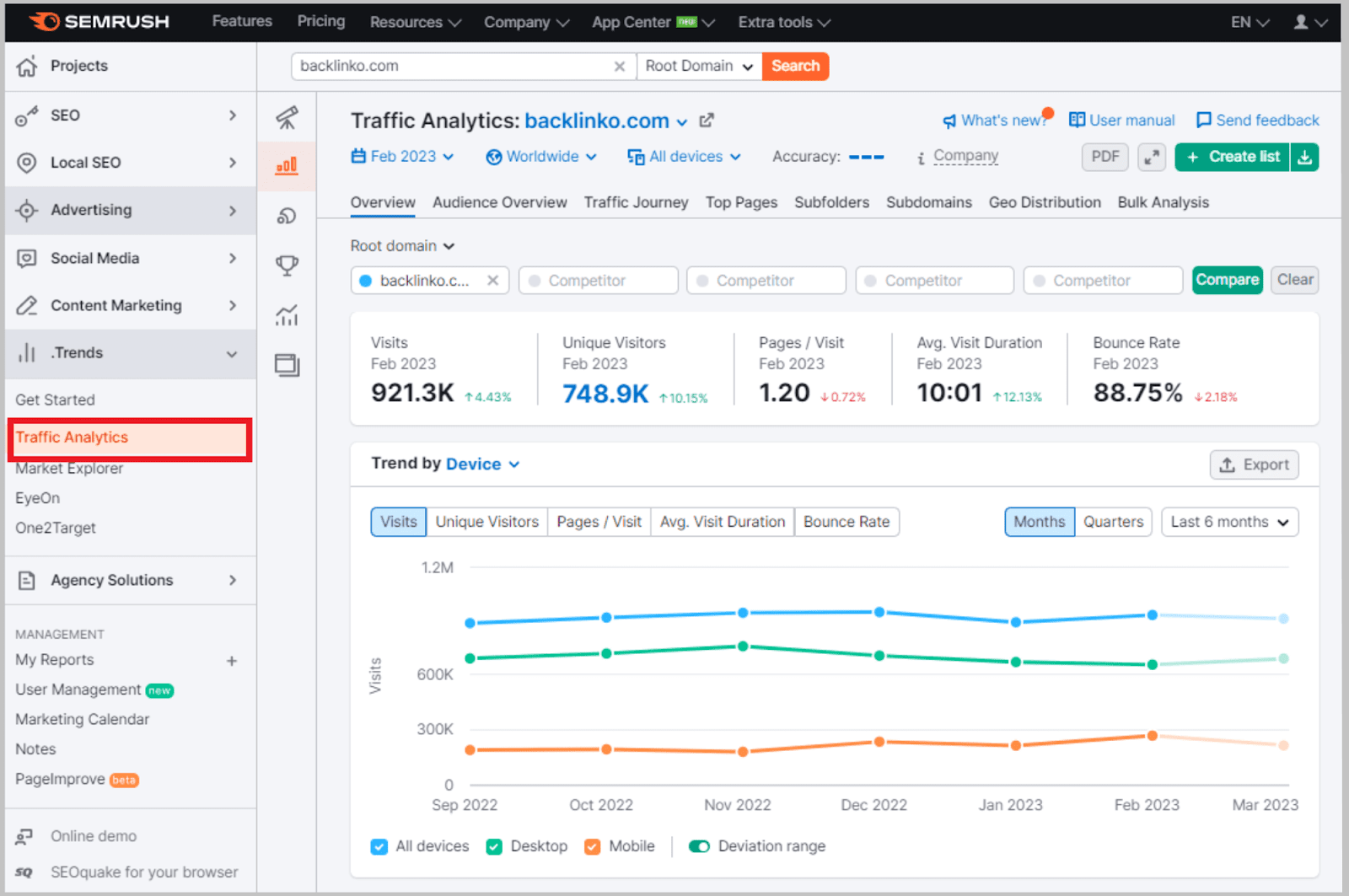
Task: Click the first Competitor input field
Action: click(598, 281)
